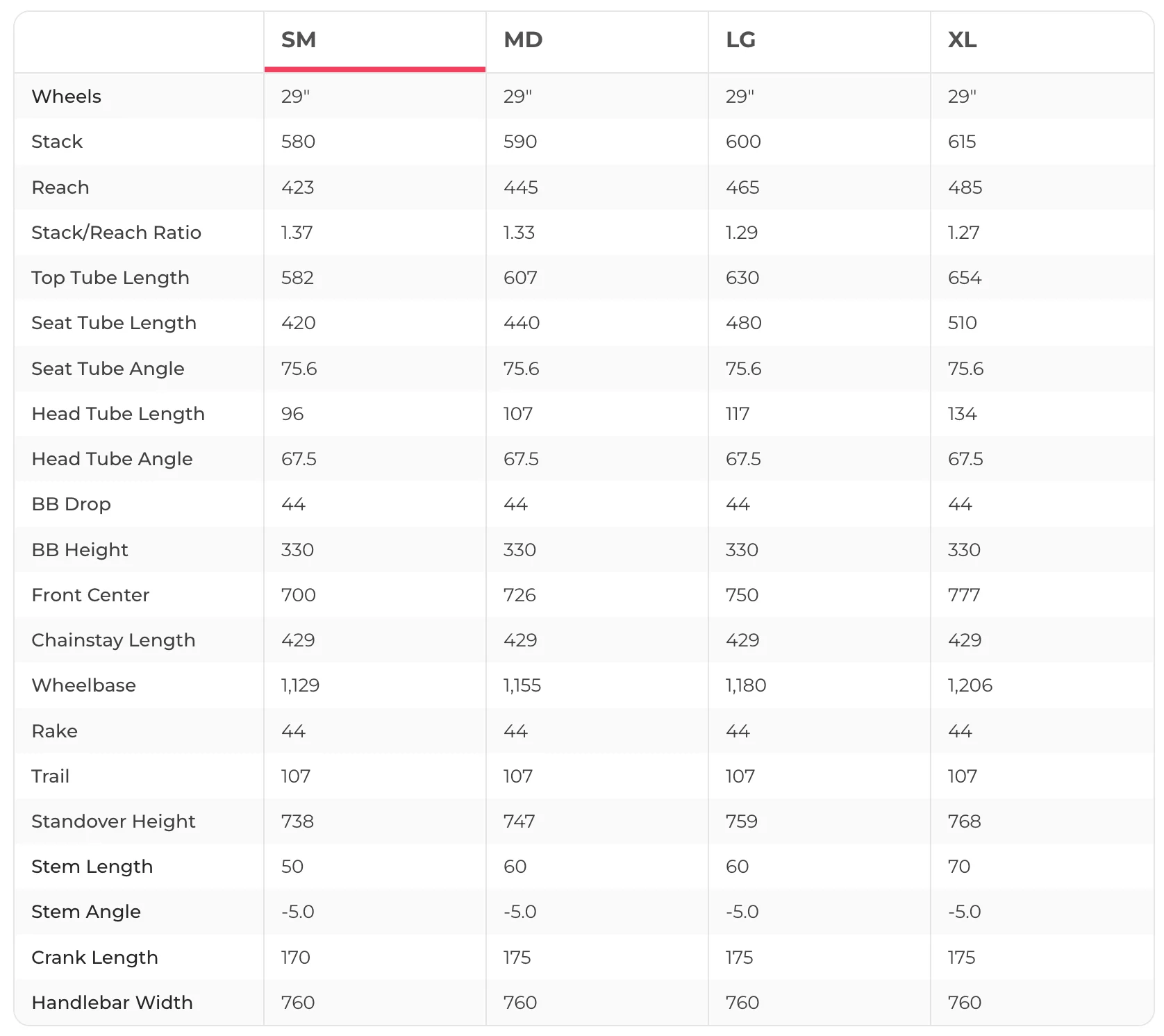Click the Wheels row label
This screenshot has height=1036, width=1164.
67,97
